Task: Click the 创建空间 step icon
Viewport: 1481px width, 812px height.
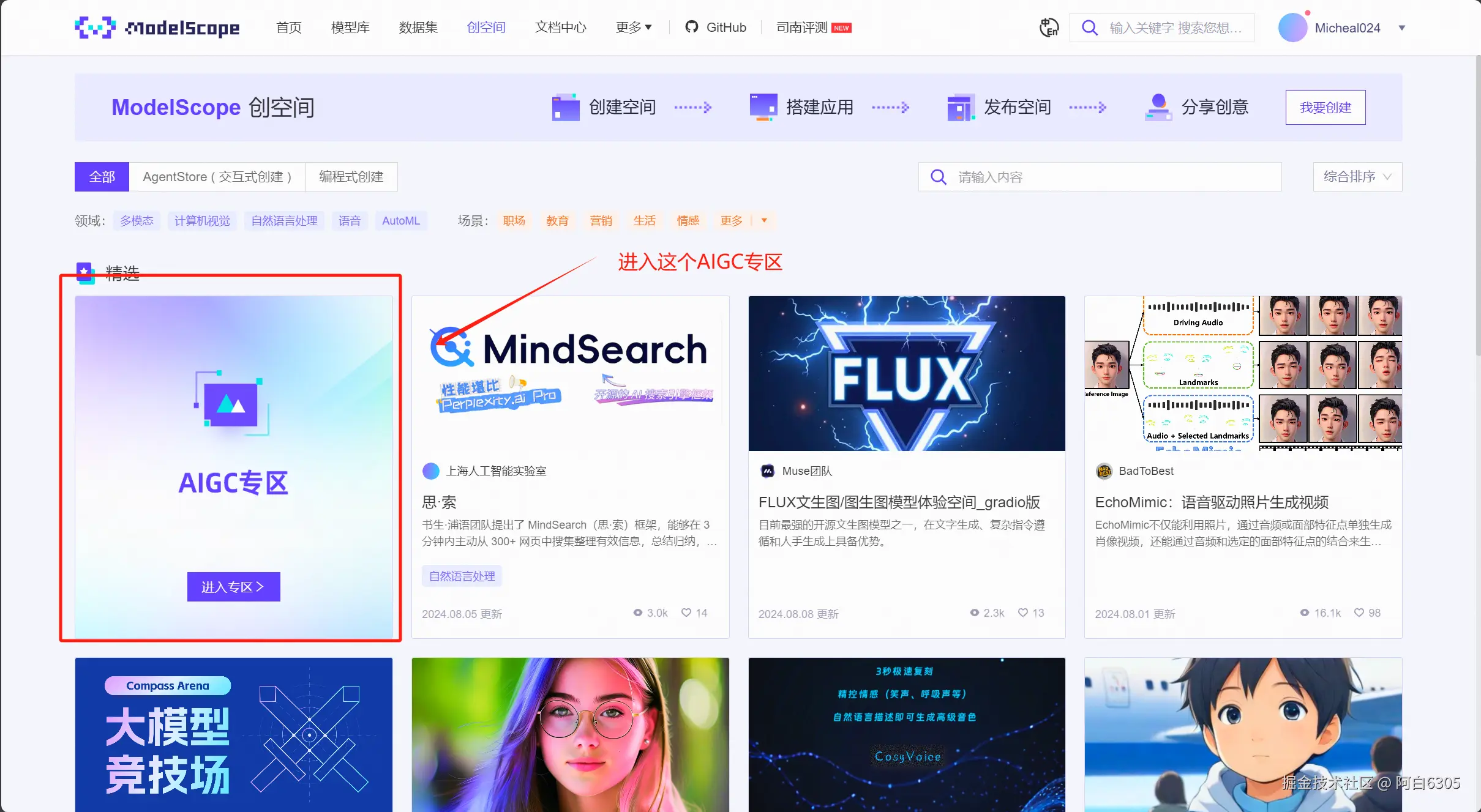Action: [565, 108]
